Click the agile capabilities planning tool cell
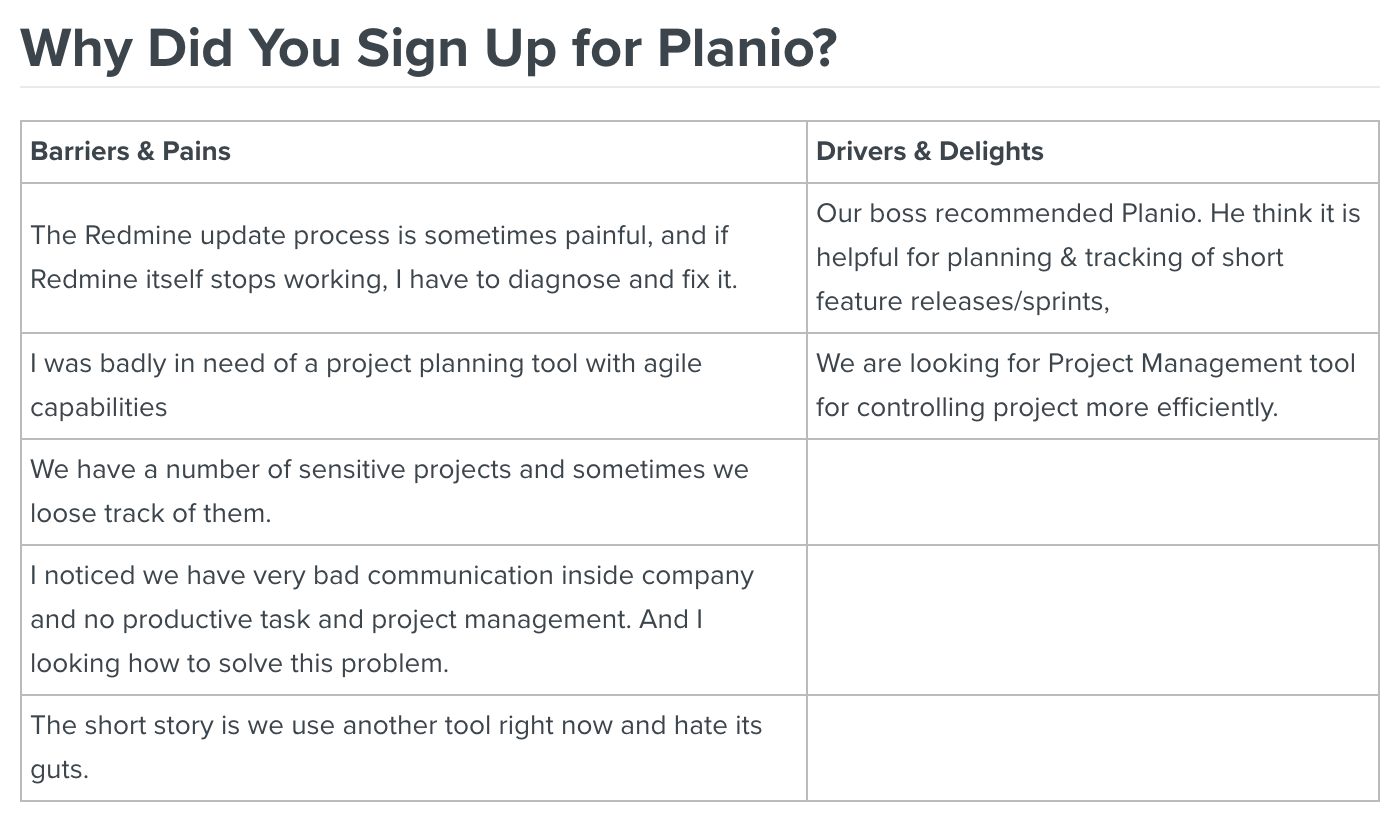 tap(414, 386)
